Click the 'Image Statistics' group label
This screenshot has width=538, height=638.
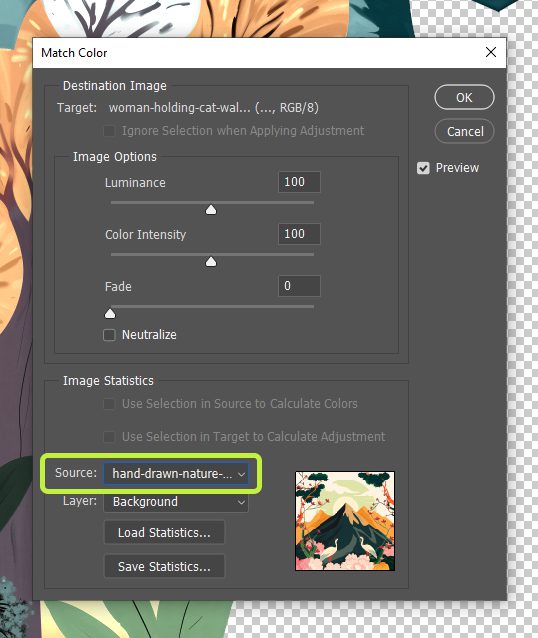(x=108, y=381)
